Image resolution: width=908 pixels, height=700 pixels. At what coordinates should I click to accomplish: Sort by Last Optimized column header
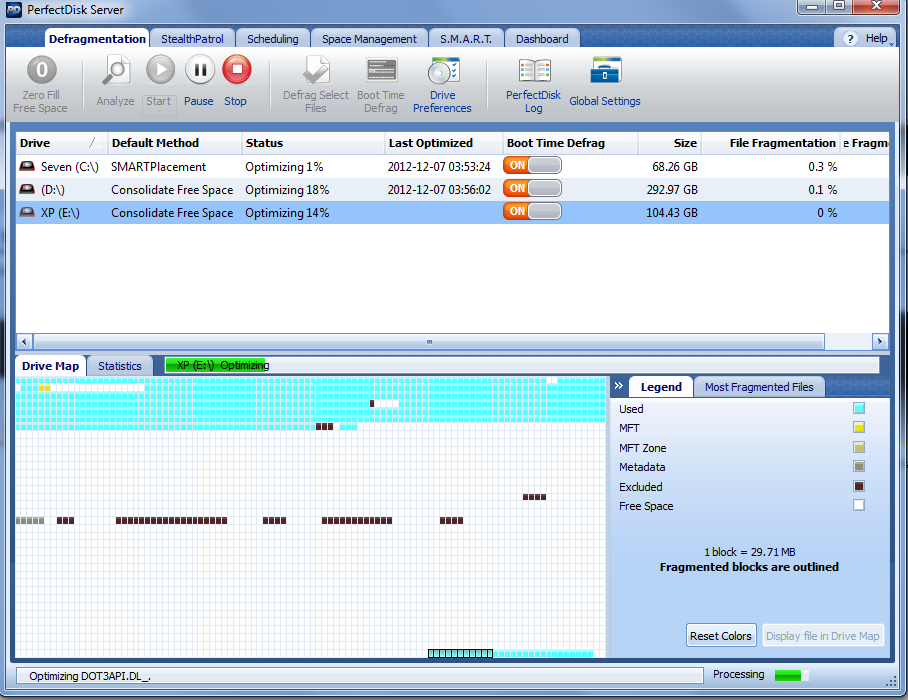pyautogui.click(x=444, y=143)
